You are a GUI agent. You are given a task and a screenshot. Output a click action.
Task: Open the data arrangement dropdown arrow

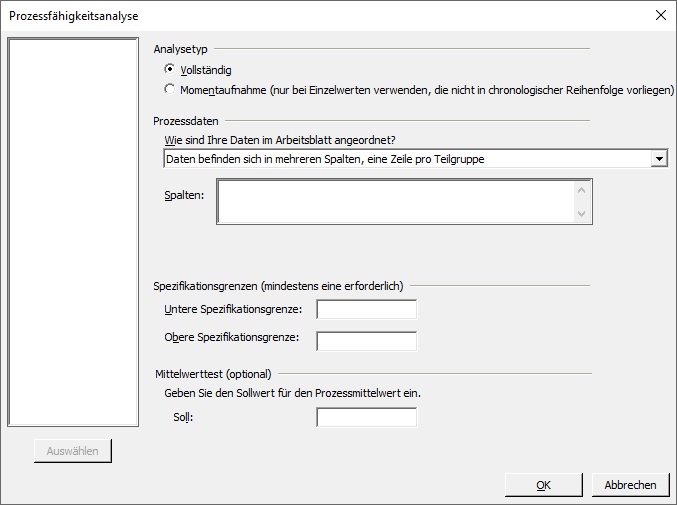659,159
